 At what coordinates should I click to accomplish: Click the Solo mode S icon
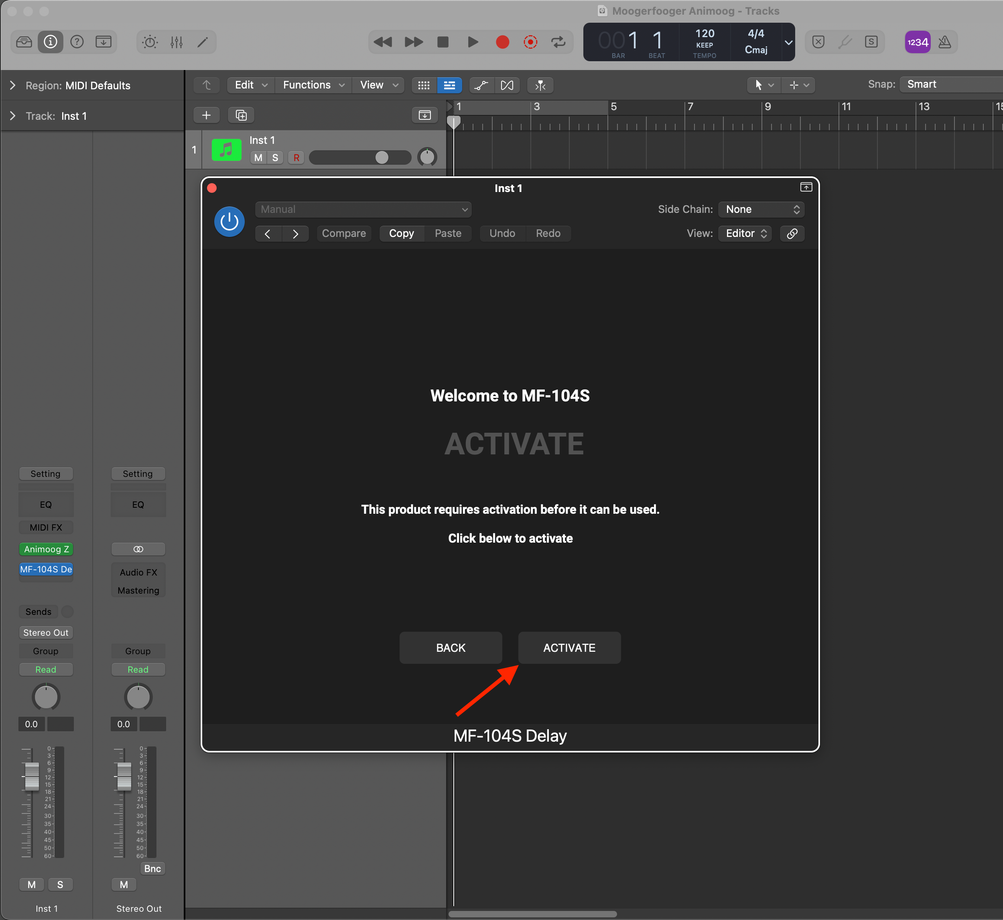point(871,42)
